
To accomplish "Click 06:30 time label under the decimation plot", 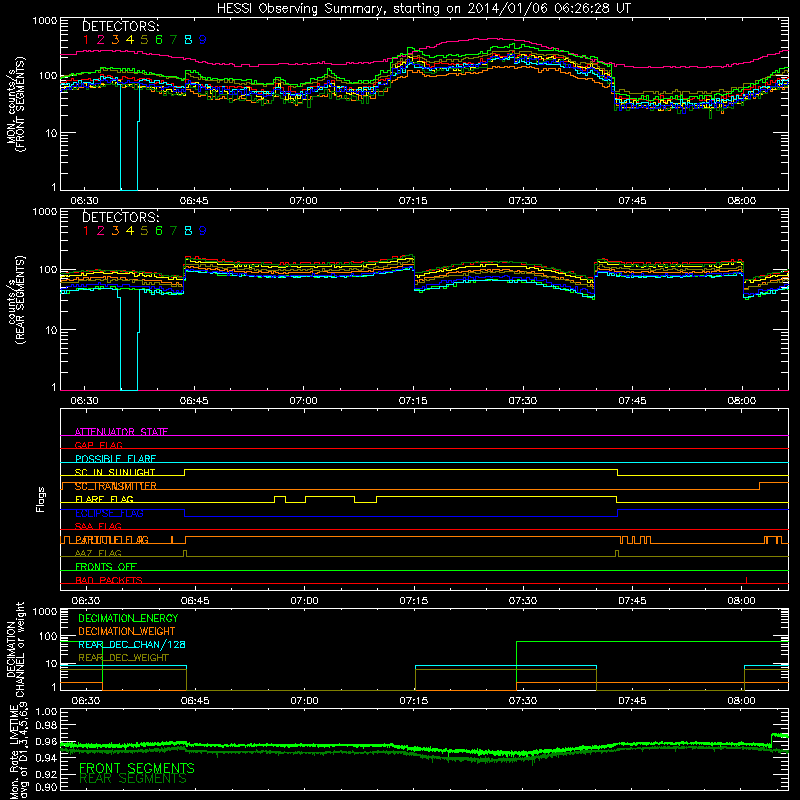I will (86, 701).
